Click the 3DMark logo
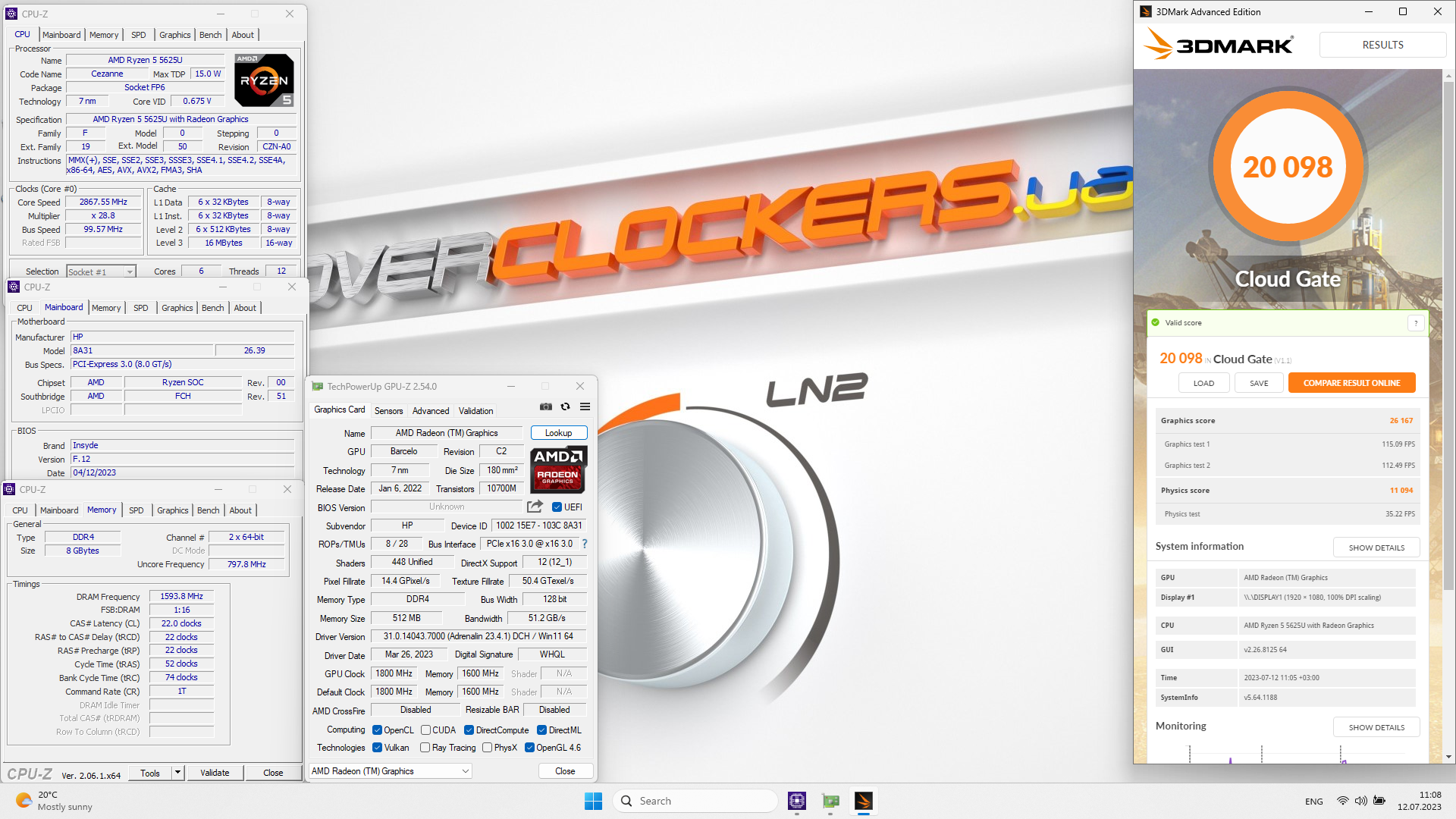The image size is (1456, 819). pos(1219,45)
